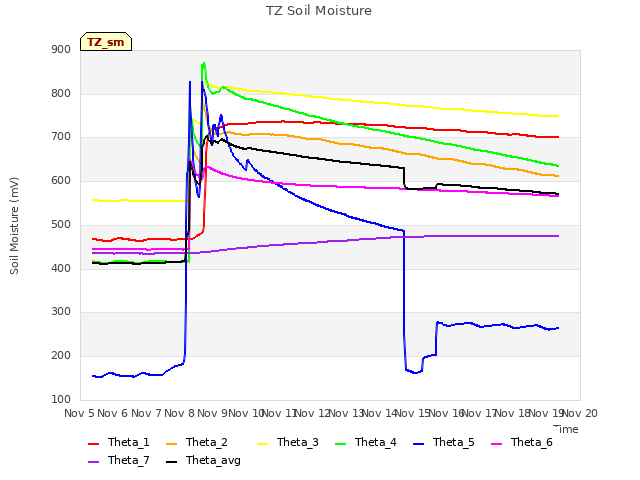Viewport: 640px width, 480px height.
Task: Click the green Theta_4 legend swatch
Action: coord(340,444)
